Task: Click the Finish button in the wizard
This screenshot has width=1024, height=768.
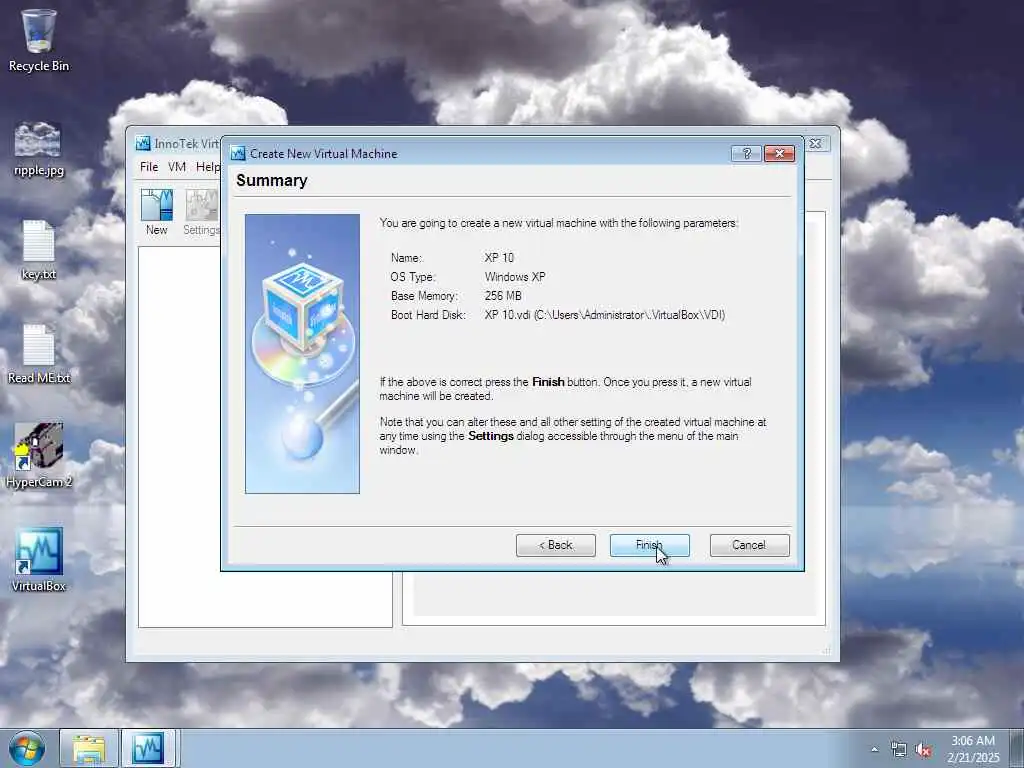Action: [649, 545]
